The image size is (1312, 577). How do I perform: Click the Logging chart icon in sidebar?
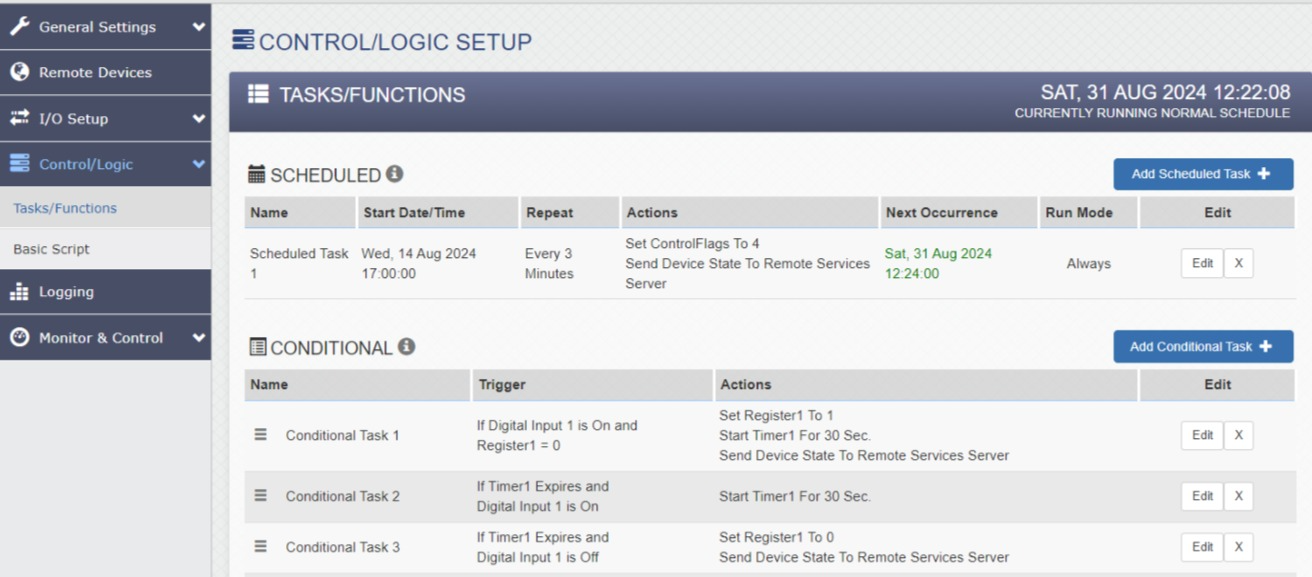tap(19, 292)
